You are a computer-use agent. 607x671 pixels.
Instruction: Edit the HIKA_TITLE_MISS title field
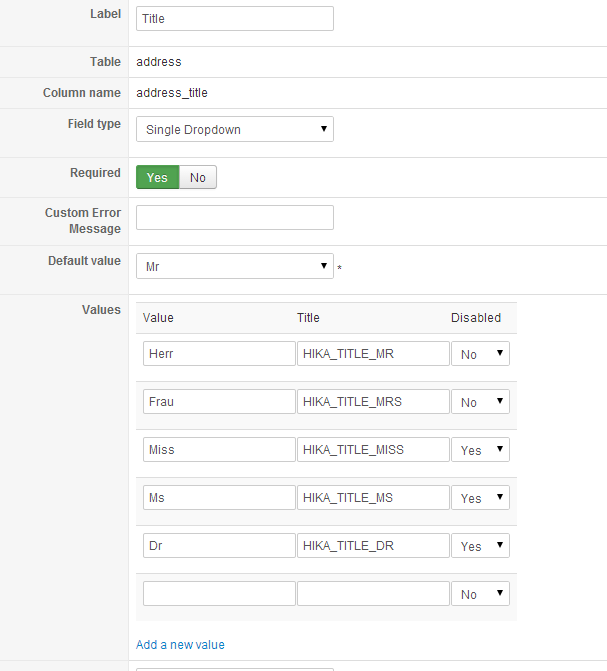click(373, 450)
